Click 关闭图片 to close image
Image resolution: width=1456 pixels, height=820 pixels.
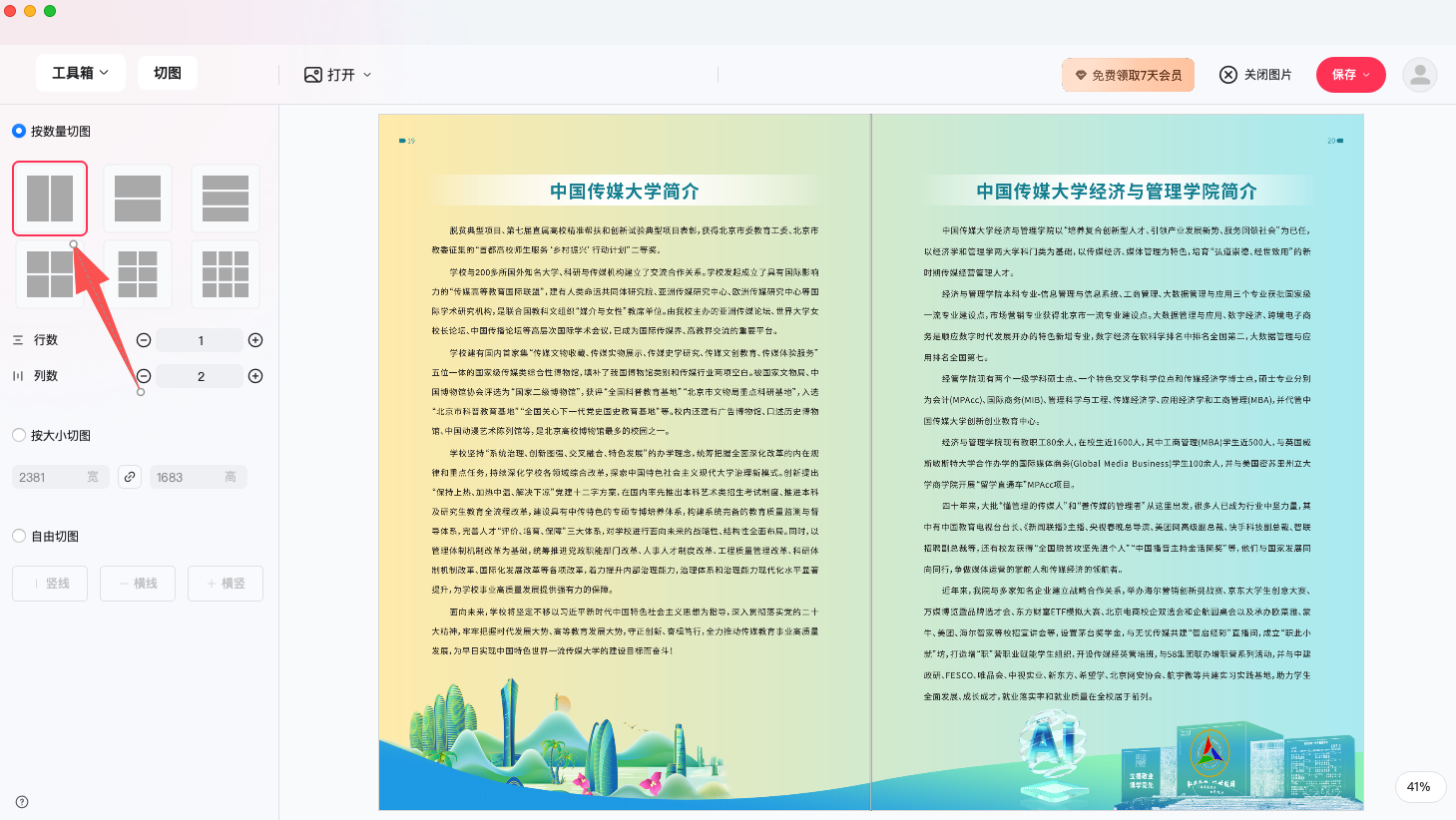[1255, 75]
